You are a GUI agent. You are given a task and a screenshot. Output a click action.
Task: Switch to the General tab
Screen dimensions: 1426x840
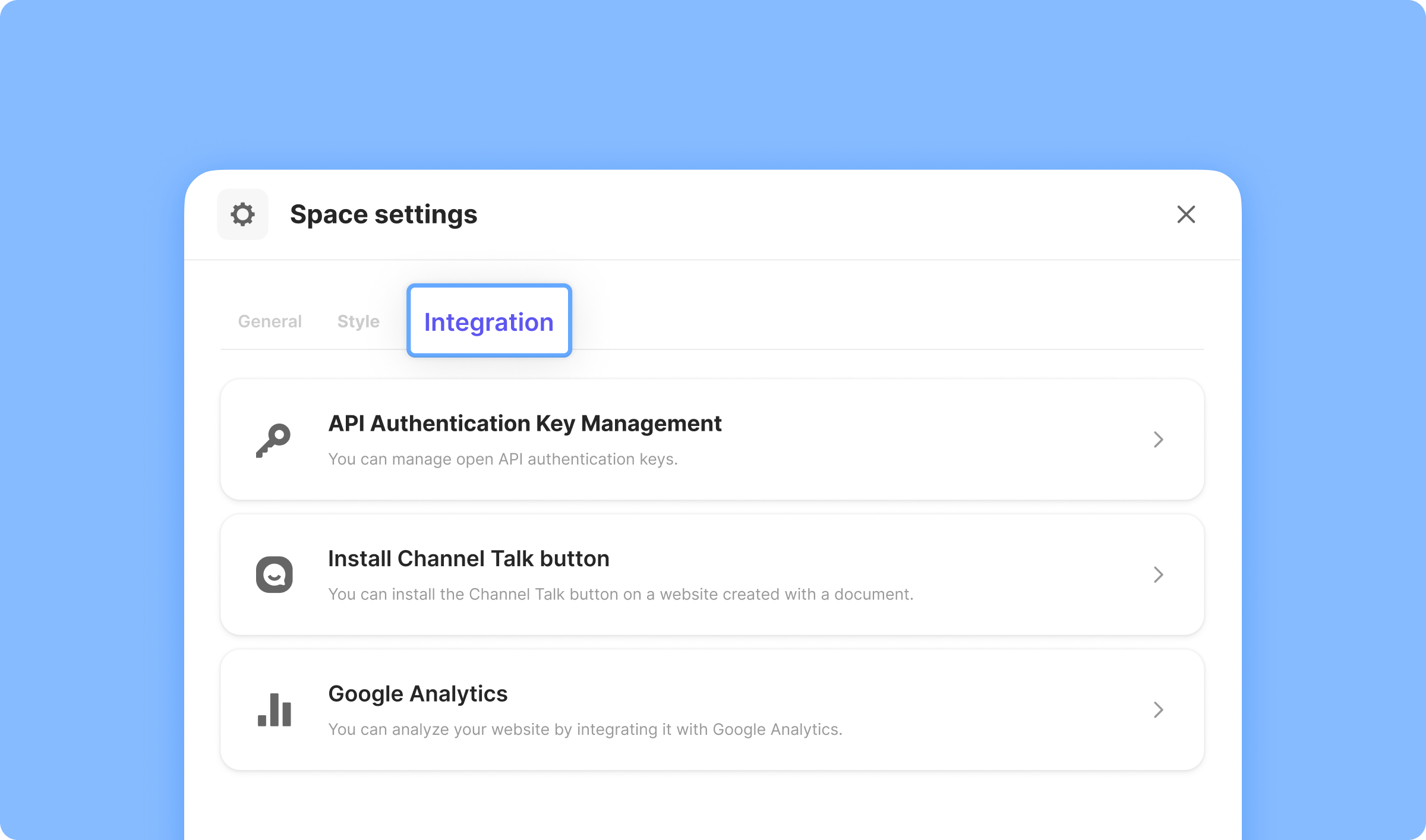[270, 321]
